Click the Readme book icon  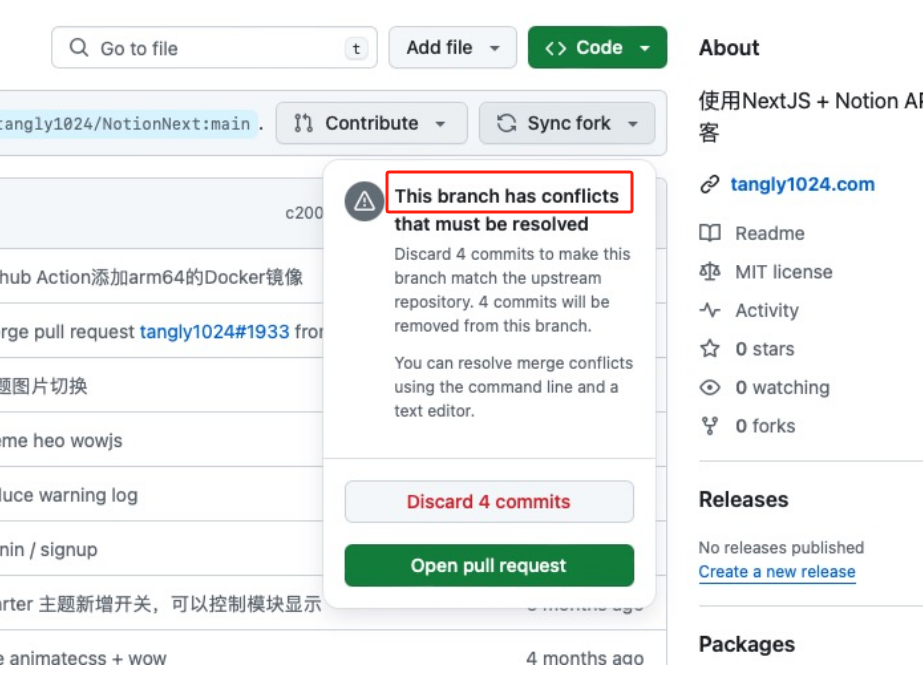tap(710, 233)
